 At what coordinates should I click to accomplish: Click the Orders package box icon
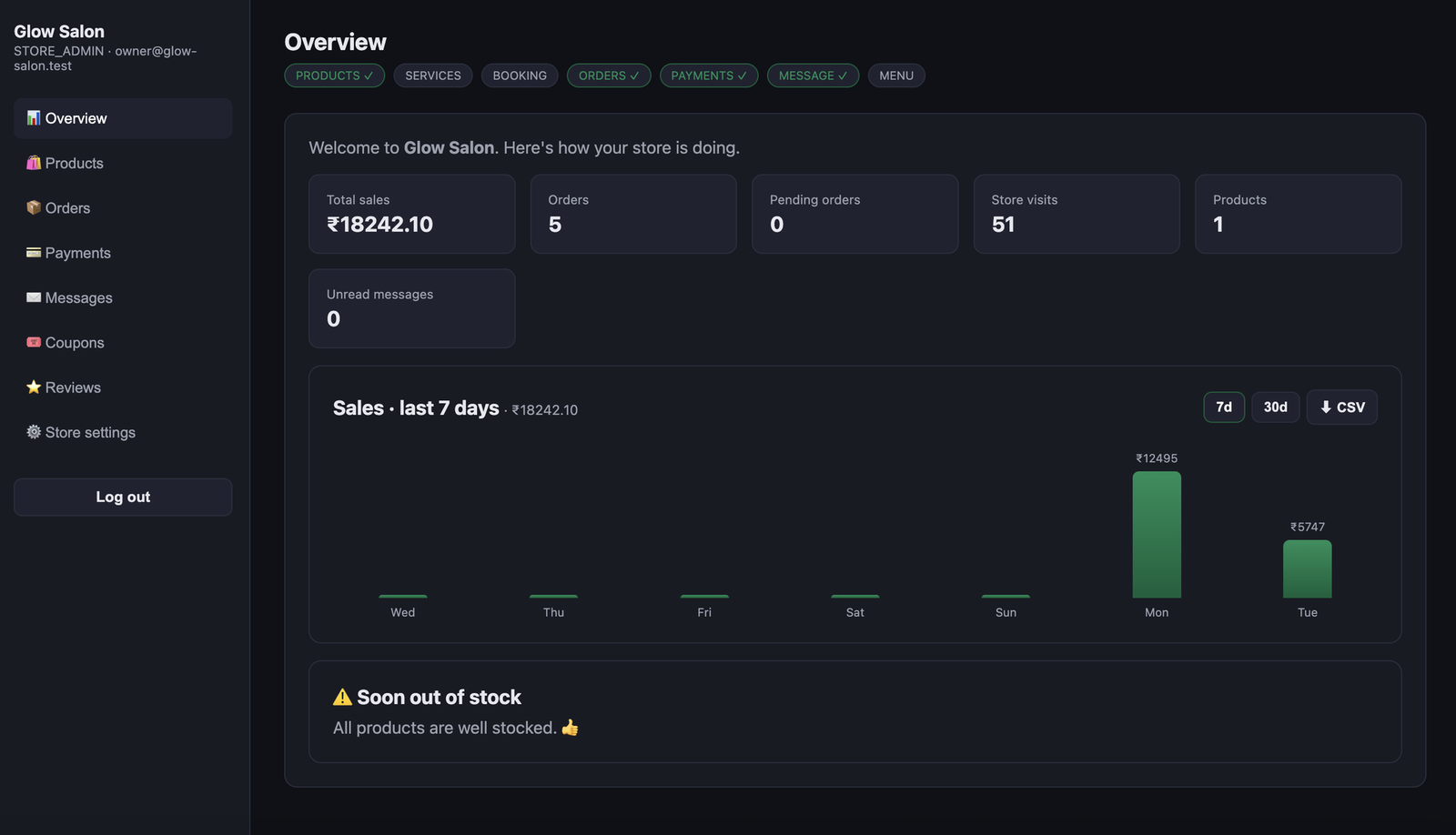click(34, 207)
